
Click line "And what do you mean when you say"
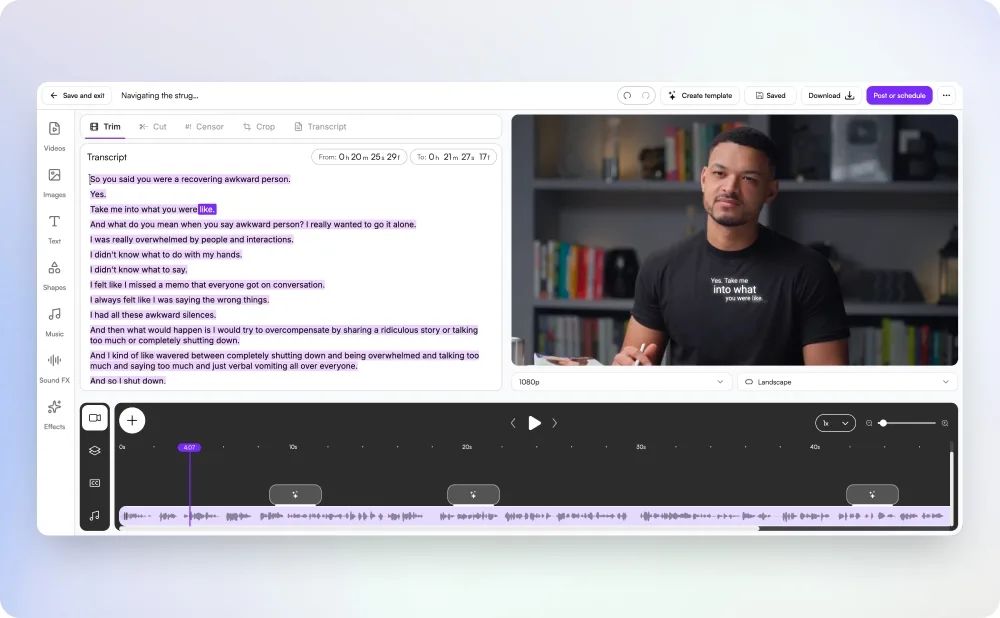point(253,224)
